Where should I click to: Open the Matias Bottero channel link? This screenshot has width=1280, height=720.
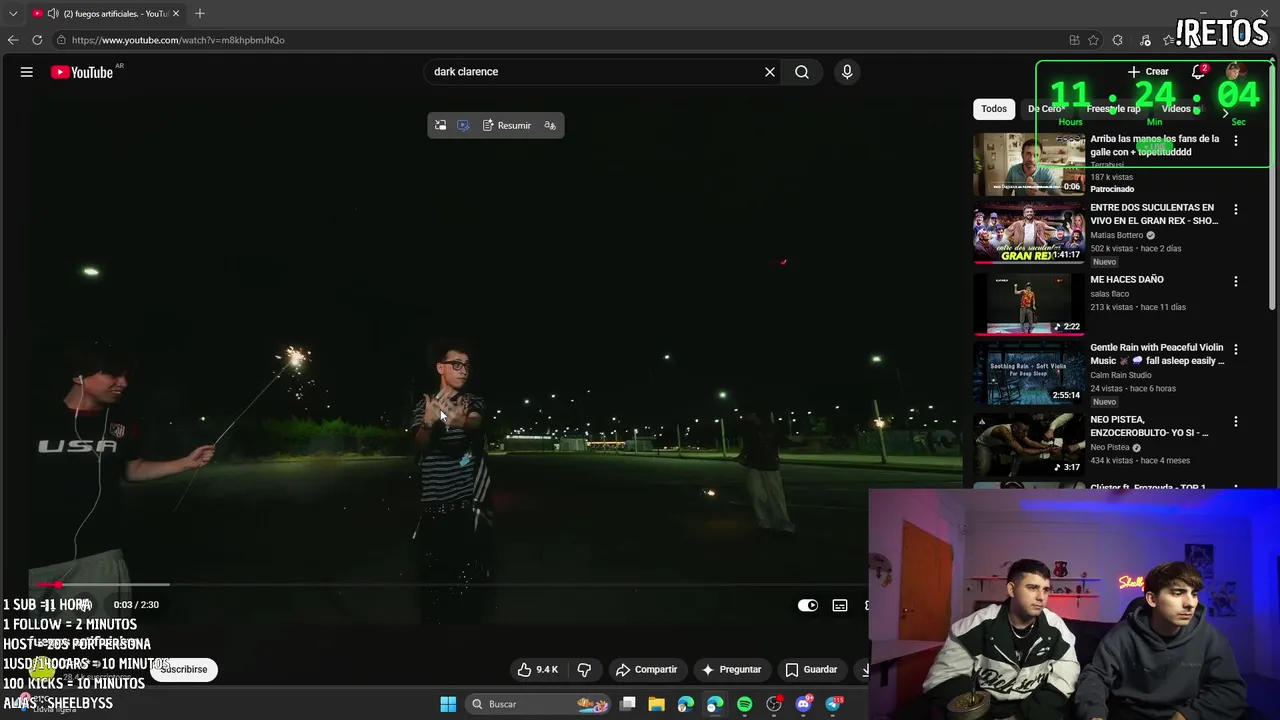(x=1117, y=235)
